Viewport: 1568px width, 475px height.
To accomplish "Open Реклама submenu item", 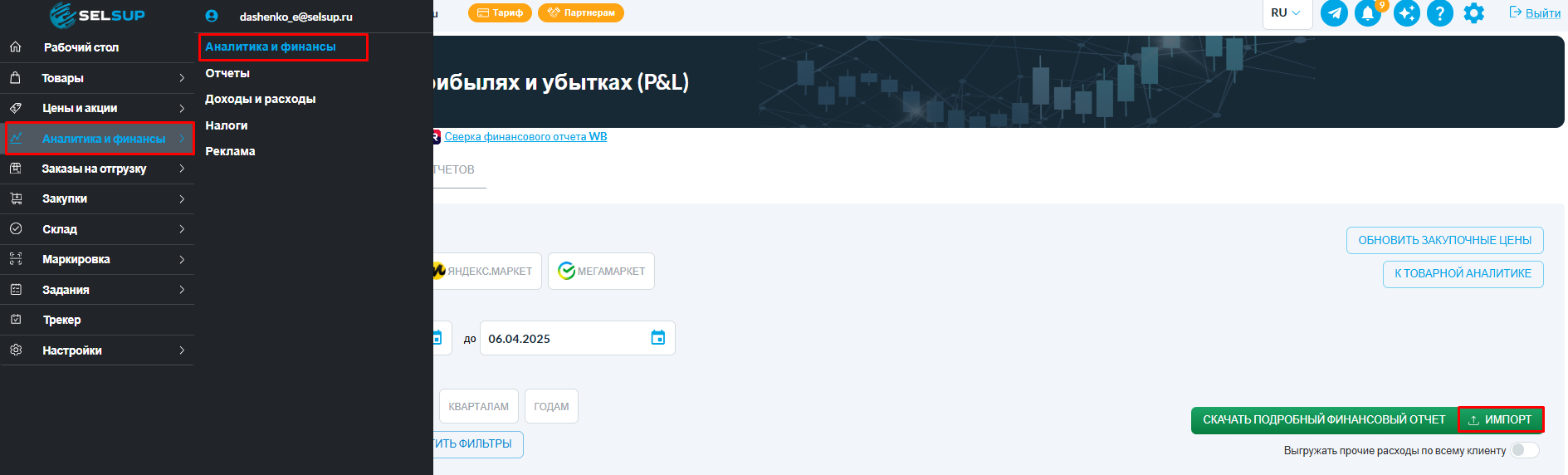I will [x=230, y=151].
